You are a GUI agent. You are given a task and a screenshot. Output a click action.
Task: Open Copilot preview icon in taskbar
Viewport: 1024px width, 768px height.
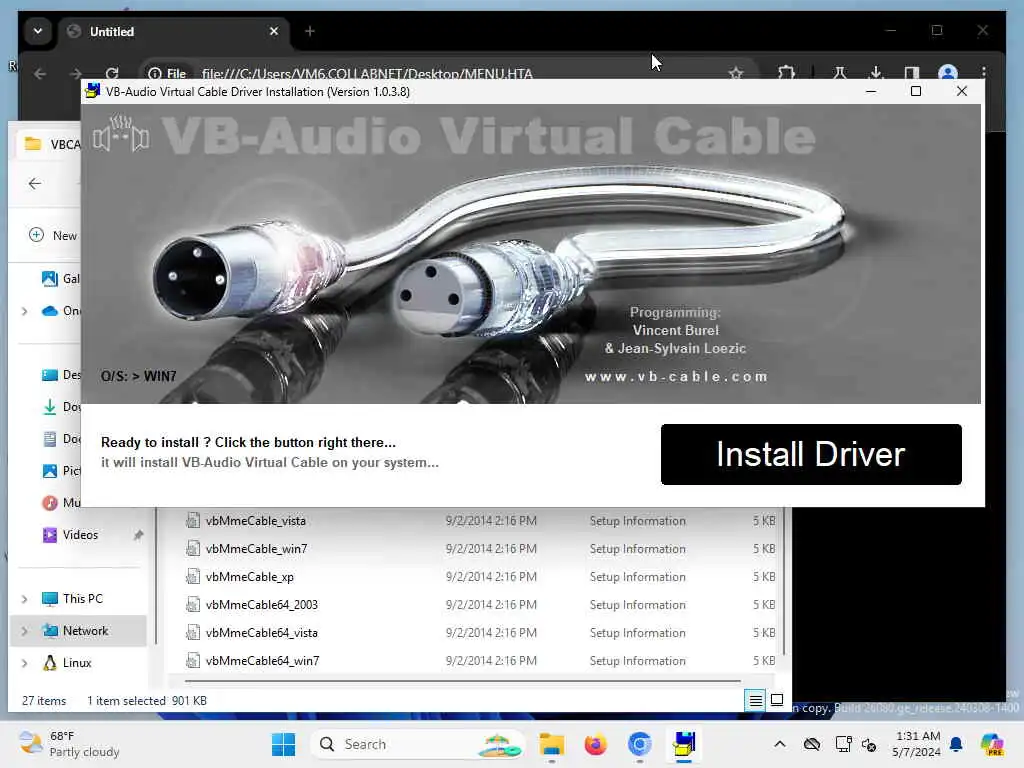992,744
